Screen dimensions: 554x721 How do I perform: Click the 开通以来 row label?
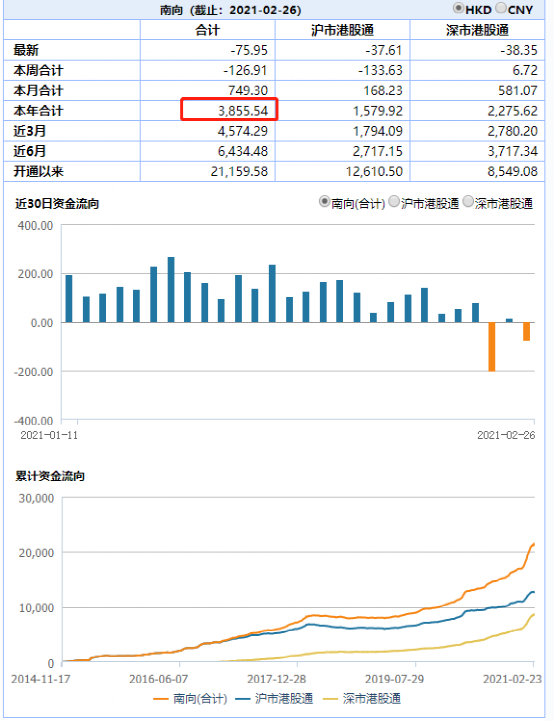[38, 171]
